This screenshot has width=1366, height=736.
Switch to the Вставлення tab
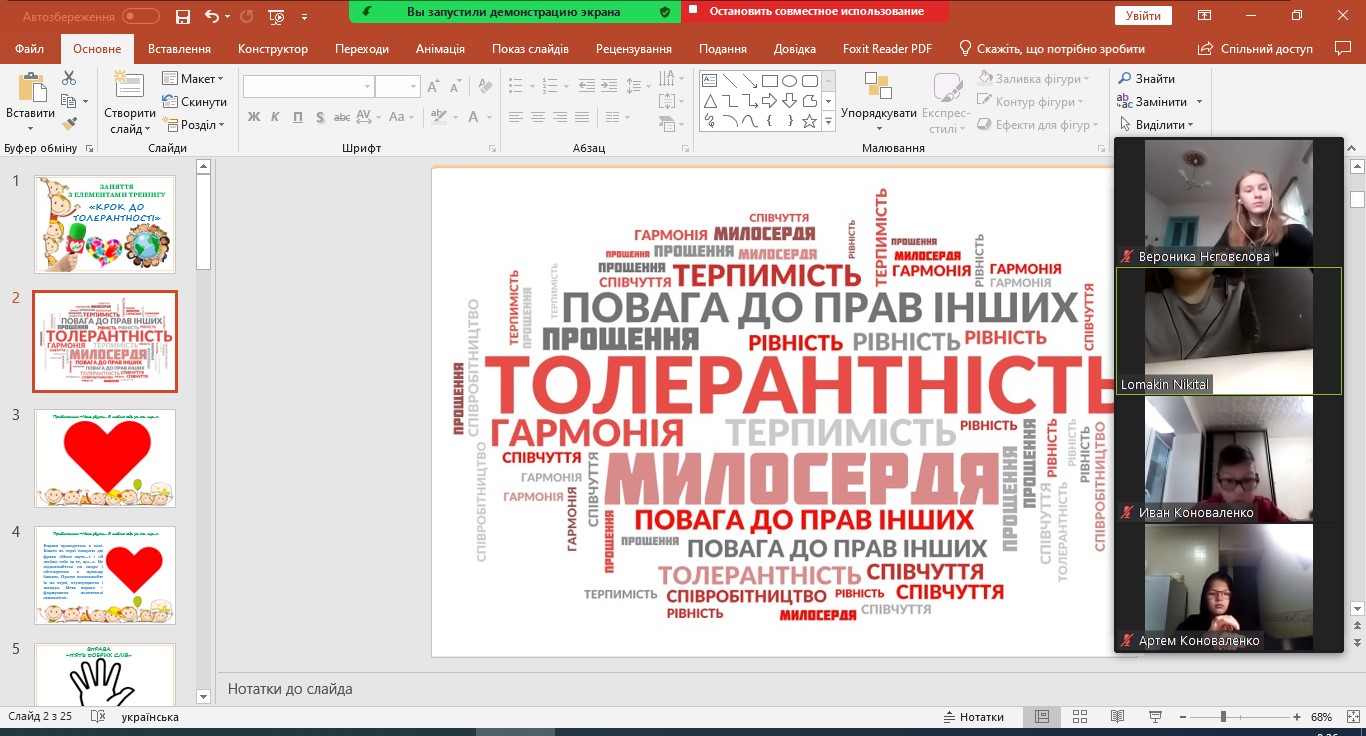pyautogui.click(x=179, y=49)
